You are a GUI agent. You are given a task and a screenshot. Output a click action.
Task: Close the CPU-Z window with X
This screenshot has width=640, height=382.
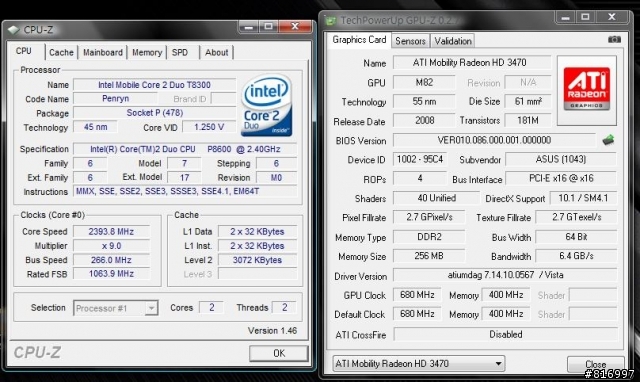[295, 27]
